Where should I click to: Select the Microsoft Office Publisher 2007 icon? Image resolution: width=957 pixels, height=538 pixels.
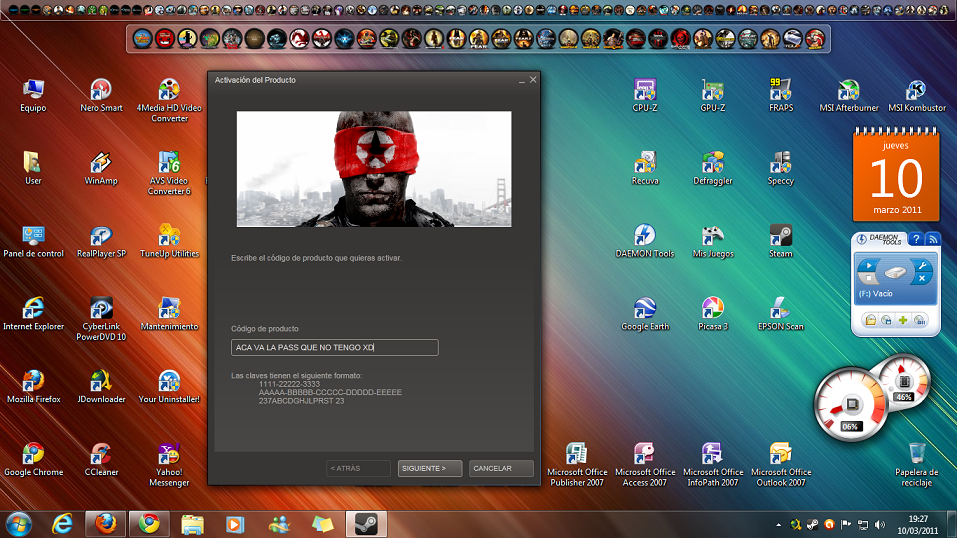click(577, 466)
